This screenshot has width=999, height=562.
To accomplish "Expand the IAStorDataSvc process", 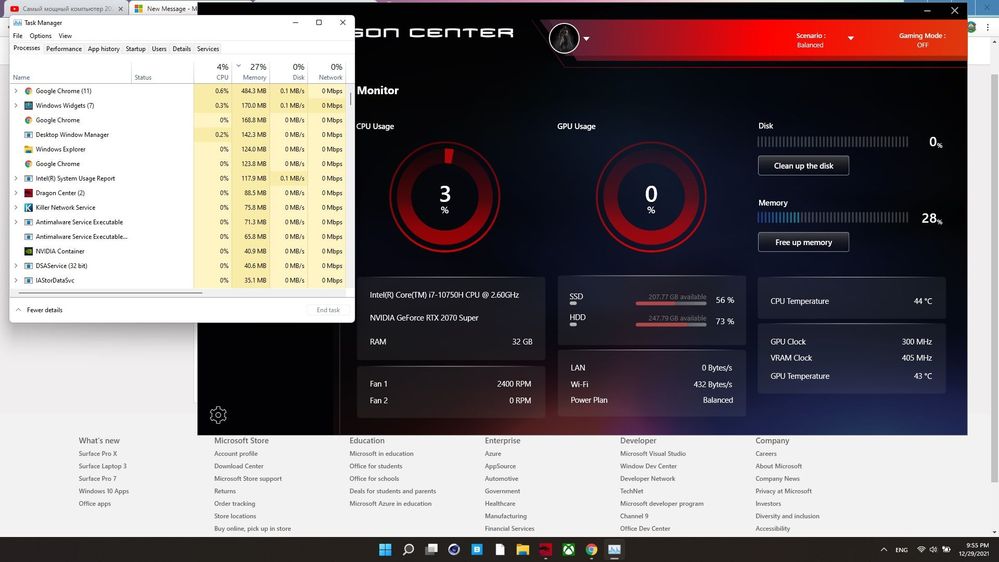I will click(x=16, y=280).
